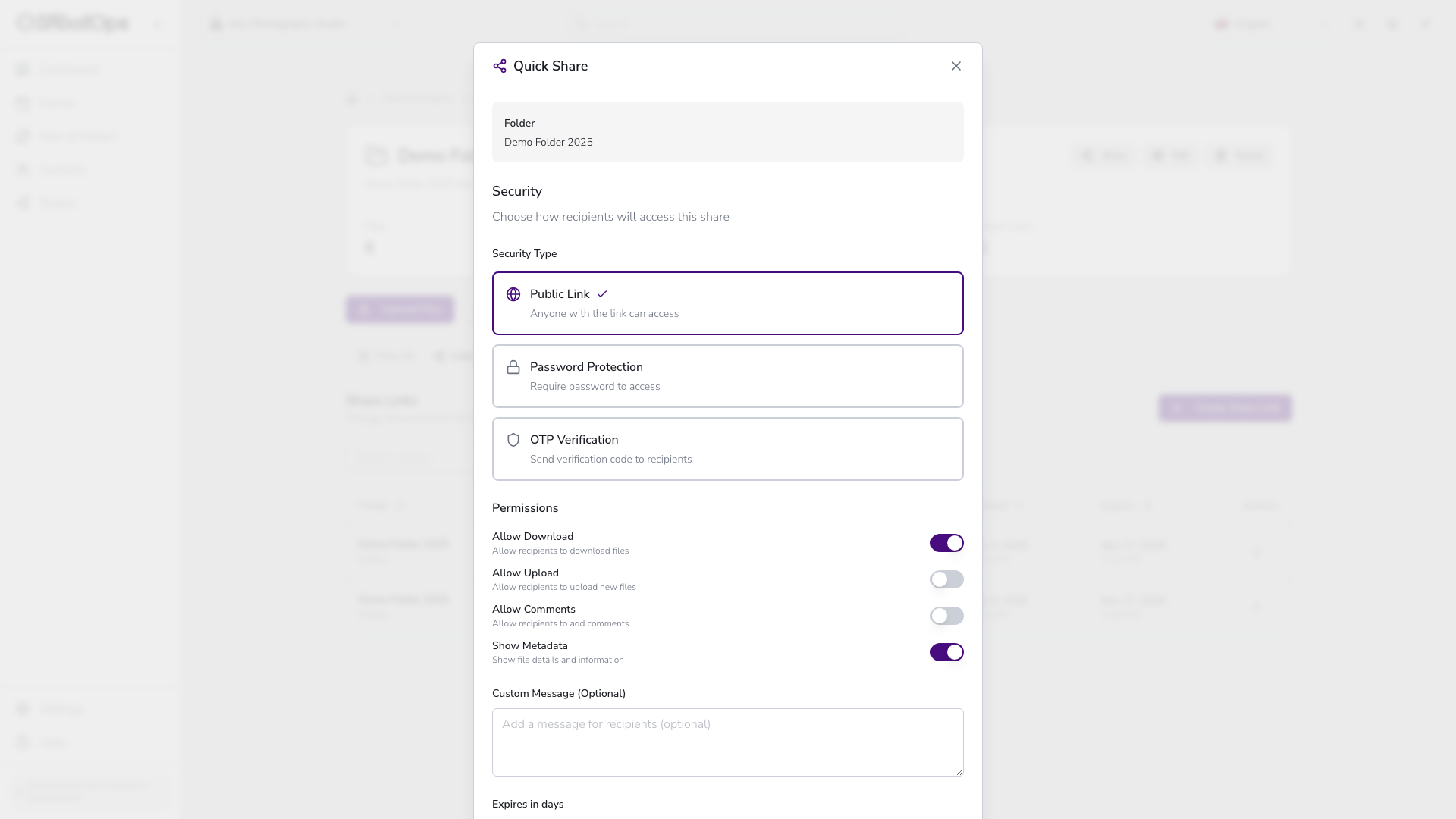
Task: Click the text area resize handle
Action: click(959, 772)
